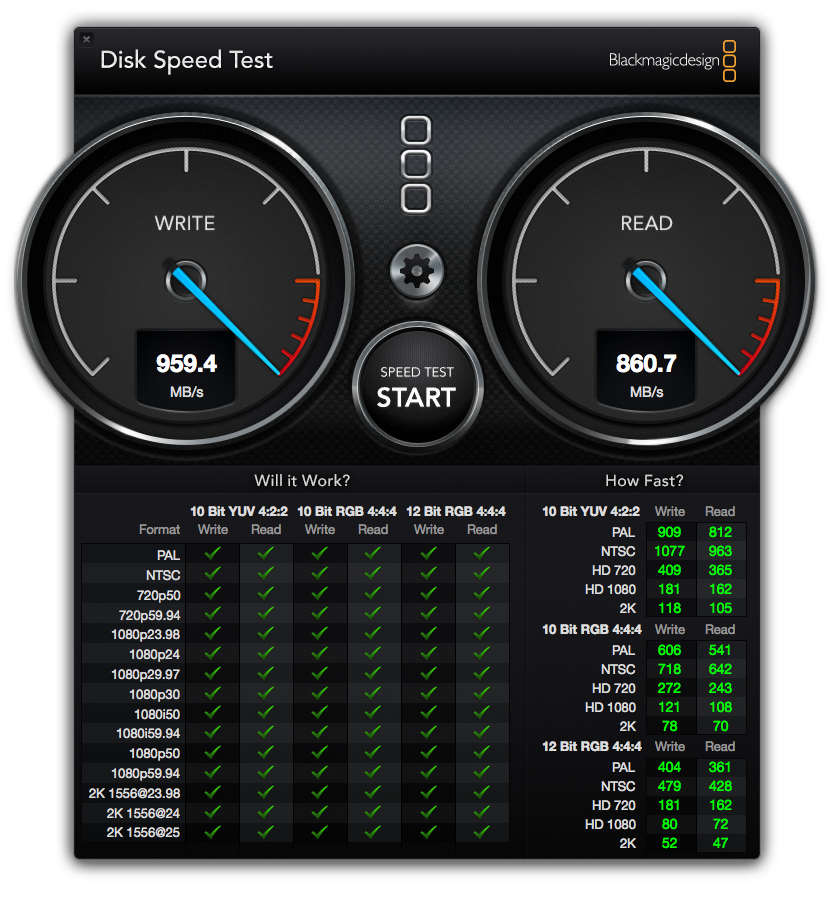Viewport: 834px width, 898px height.
Task: Click the PAL 10 Bit YUV Write checkmark
Action: (x=213, y=553)
